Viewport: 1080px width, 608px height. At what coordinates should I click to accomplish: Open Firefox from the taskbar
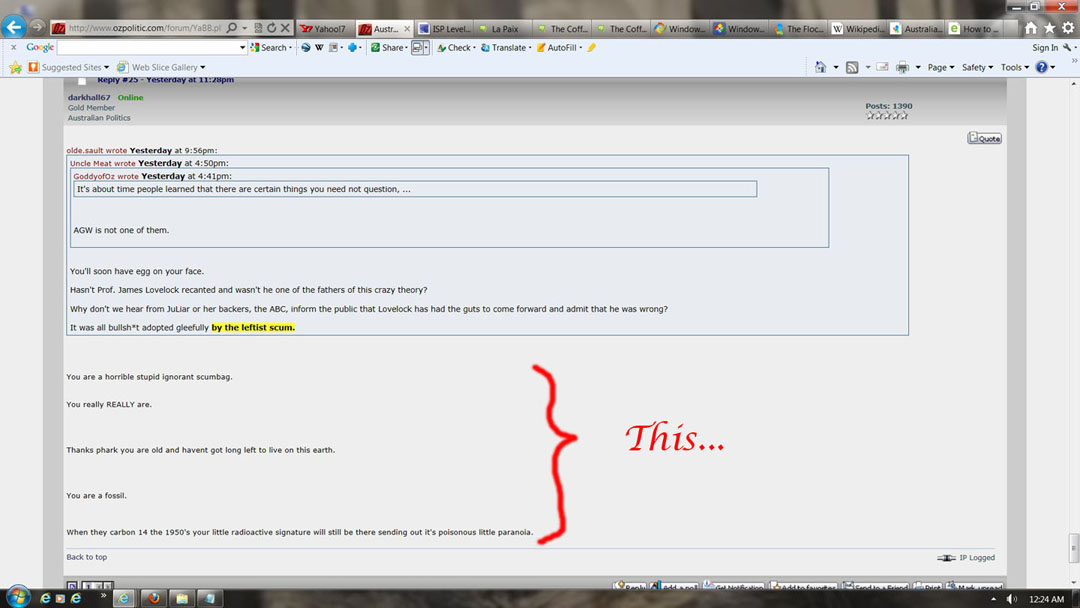153,598
